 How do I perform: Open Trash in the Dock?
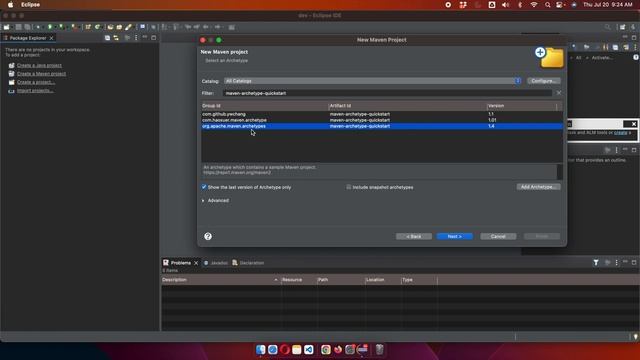click(379, 349)
